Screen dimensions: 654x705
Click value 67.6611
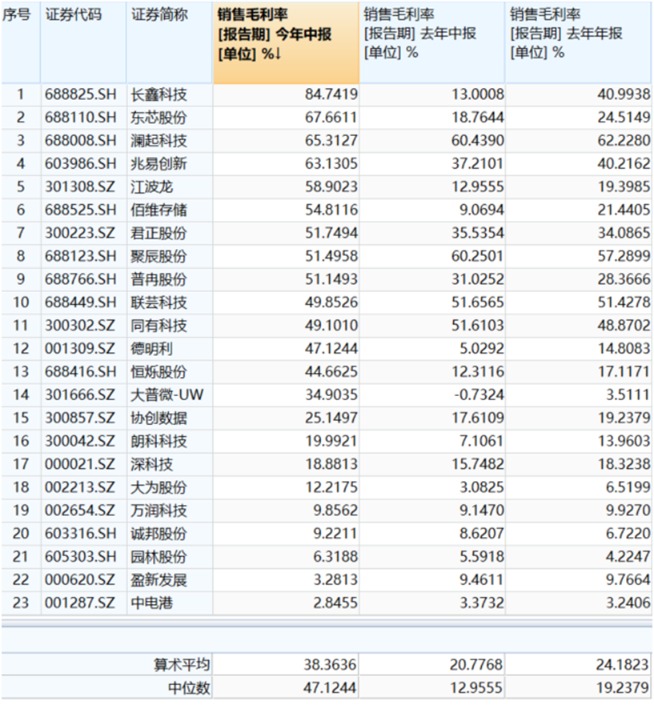click(331, 118)
